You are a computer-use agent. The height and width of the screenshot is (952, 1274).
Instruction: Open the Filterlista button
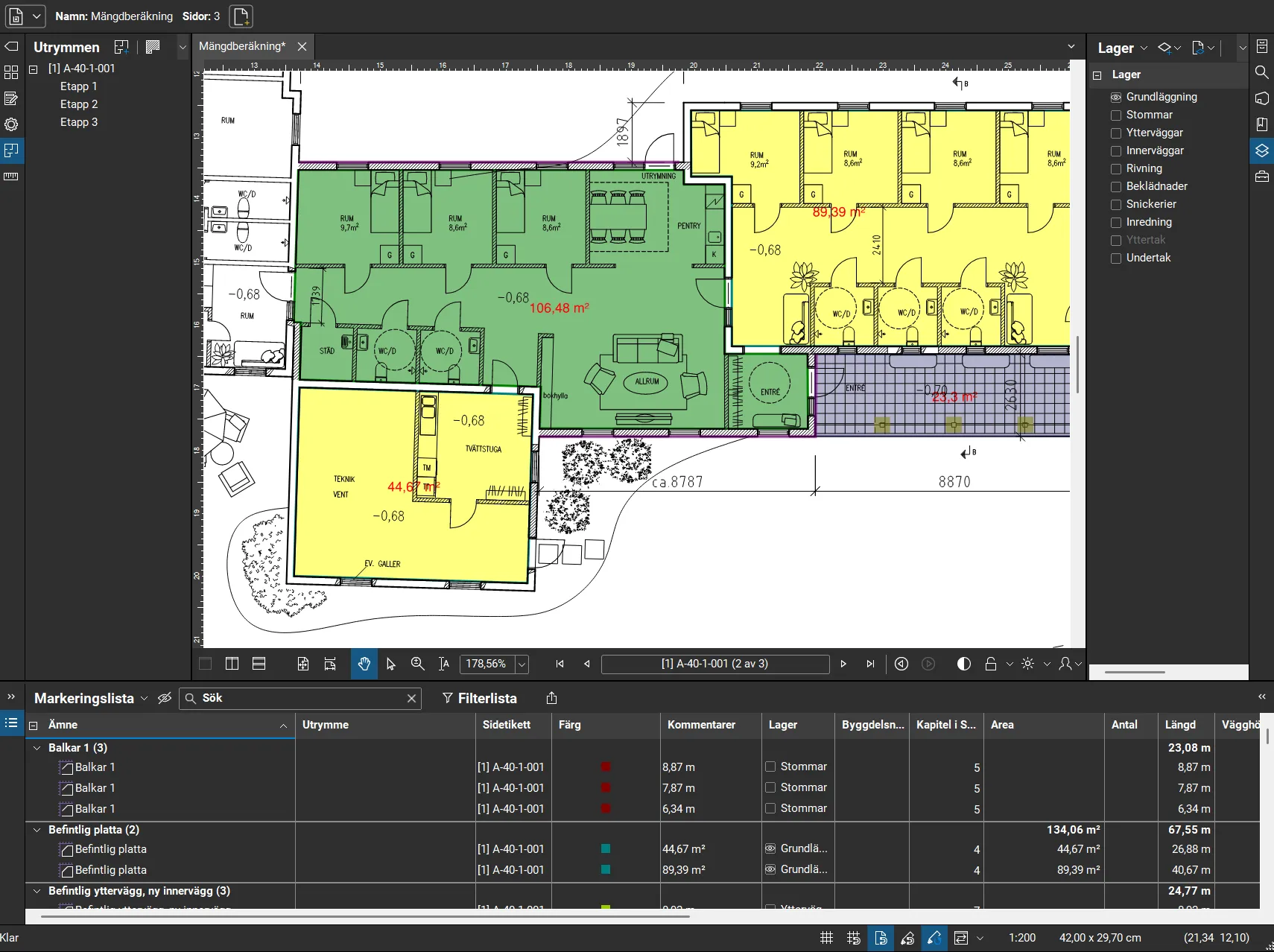(x=479, y=698)
